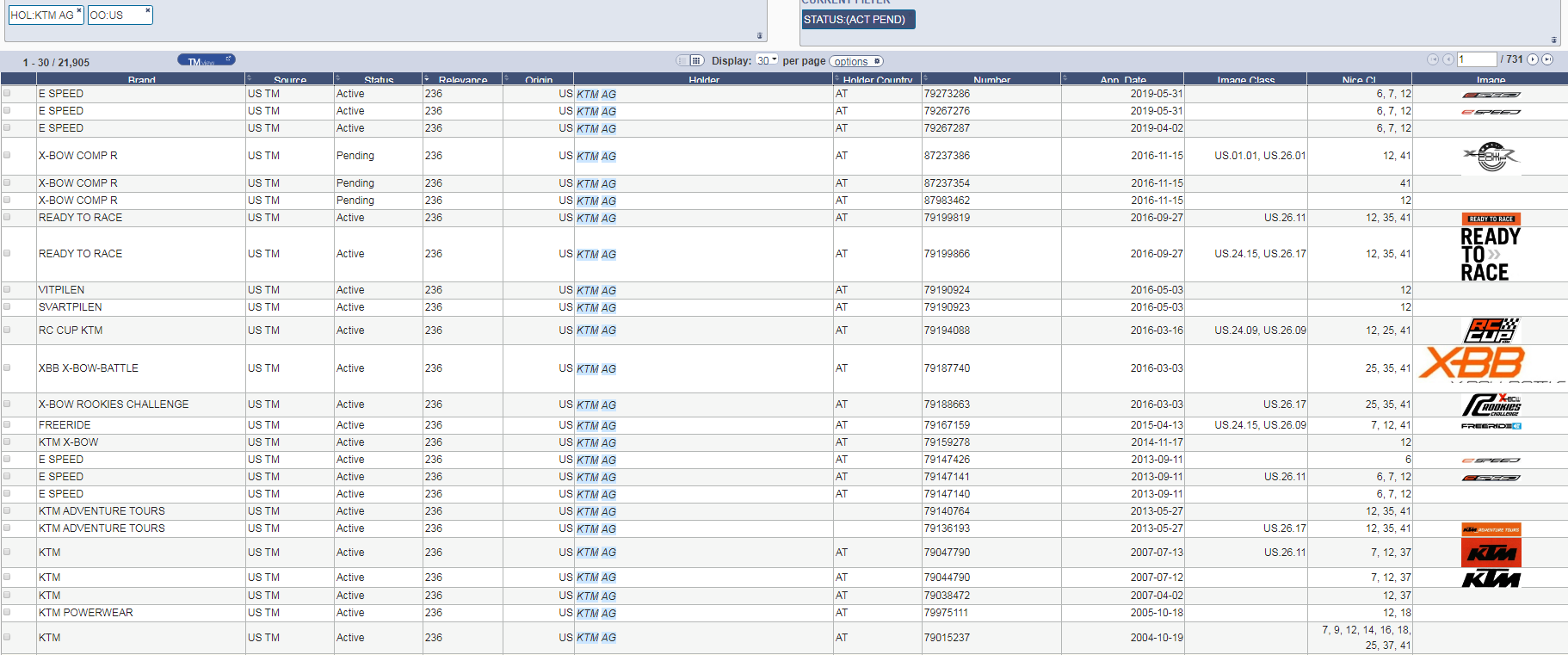Sort table by Status column header
The height and width of the screenshot is (655, 1568).
(378, 79)
